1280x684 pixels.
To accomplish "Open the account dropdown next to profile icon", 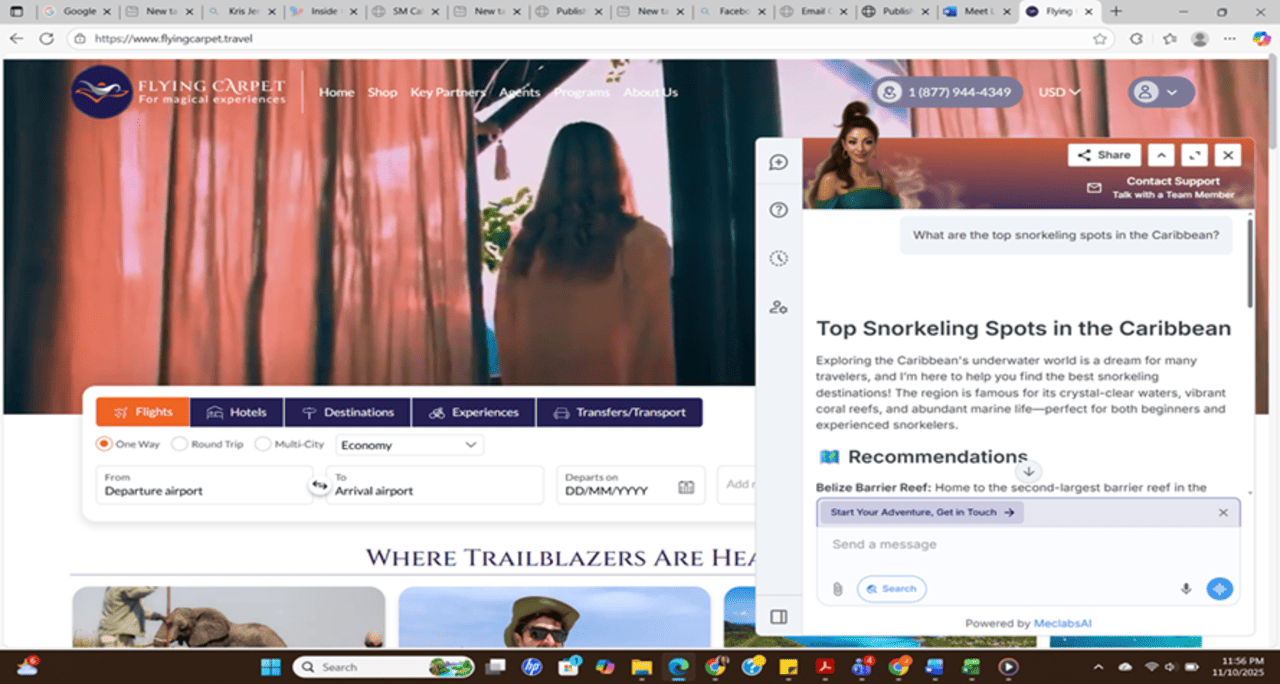I will tap(1174, 91).
